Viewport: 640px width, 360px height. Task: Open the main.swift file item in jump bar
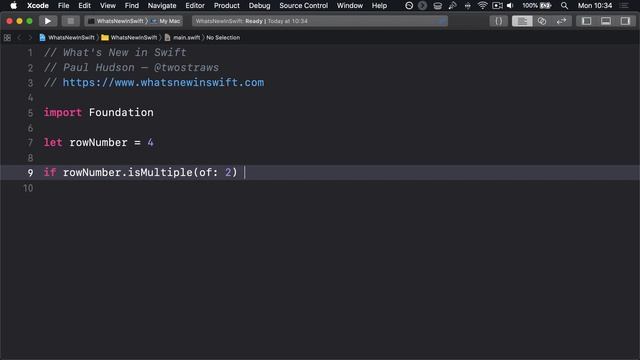182,38
